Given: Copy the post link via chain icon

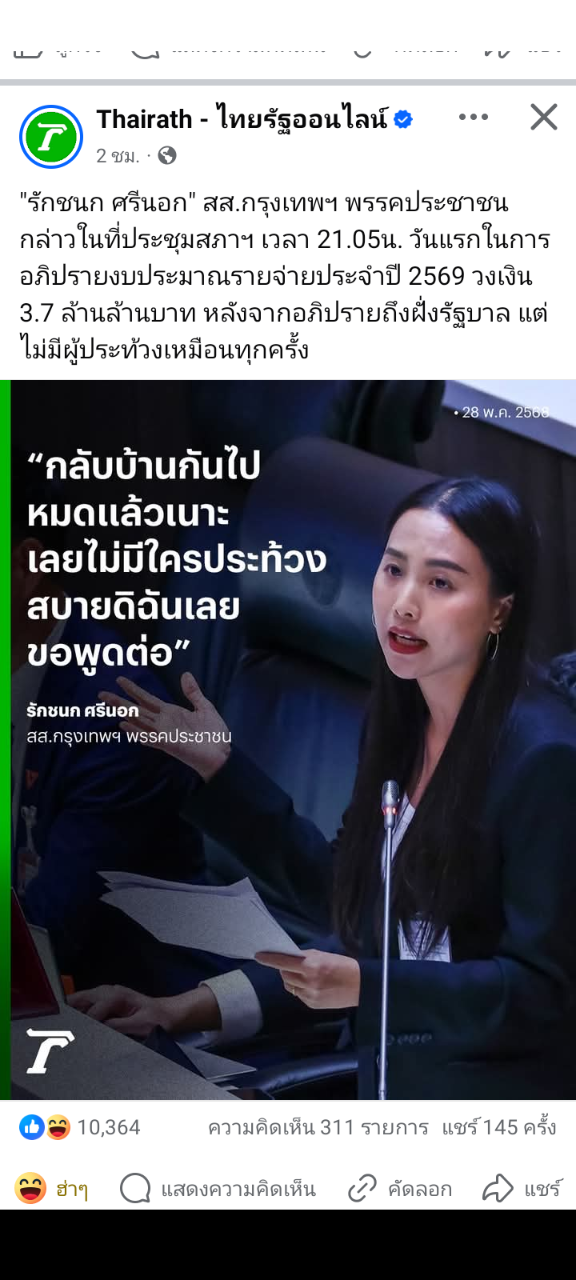Looking at the screenshot, I should click(362, 1188).
